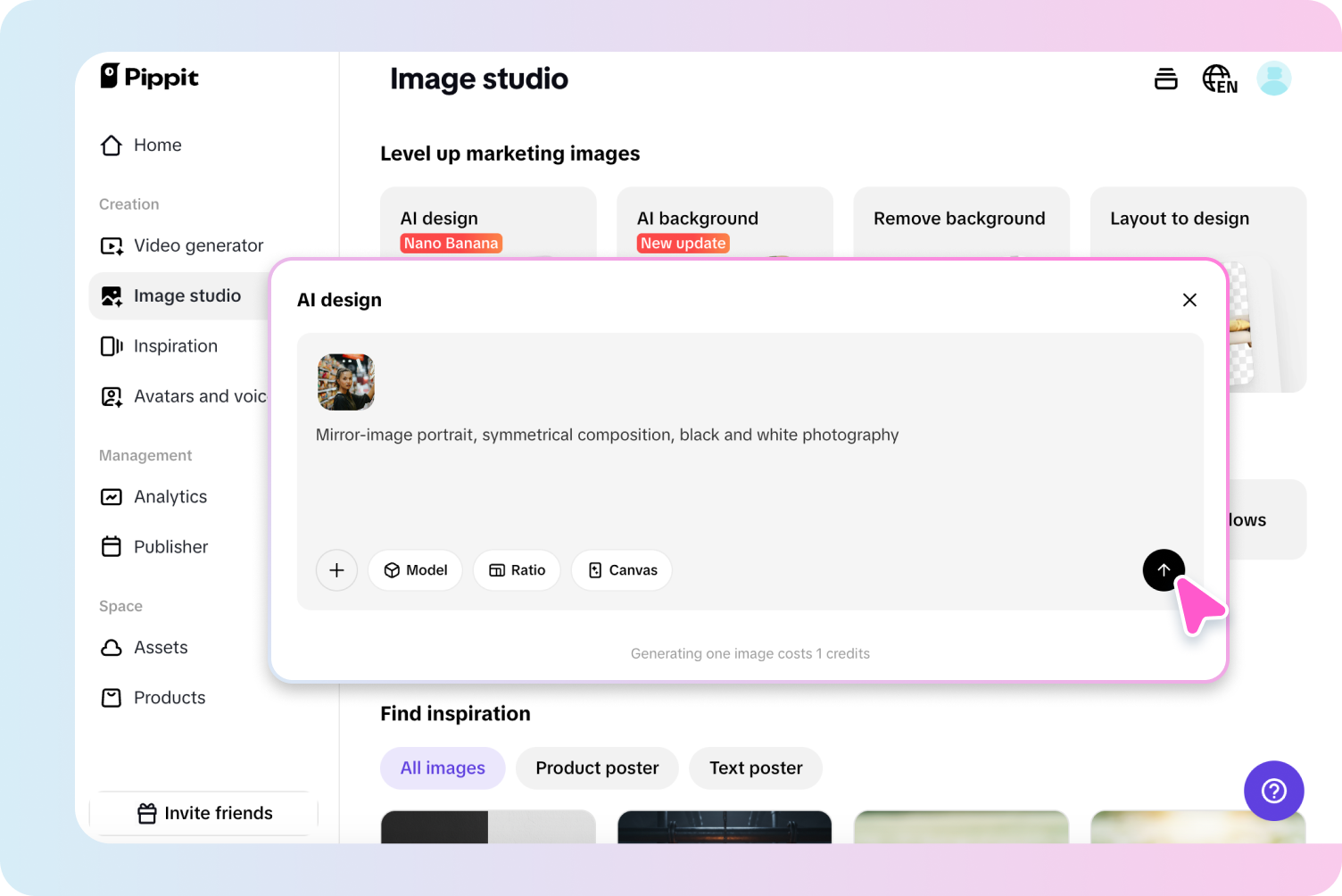Switch to the Product poster tab
This screenshot has width=1342, height=896.
(x=596, y=767)
